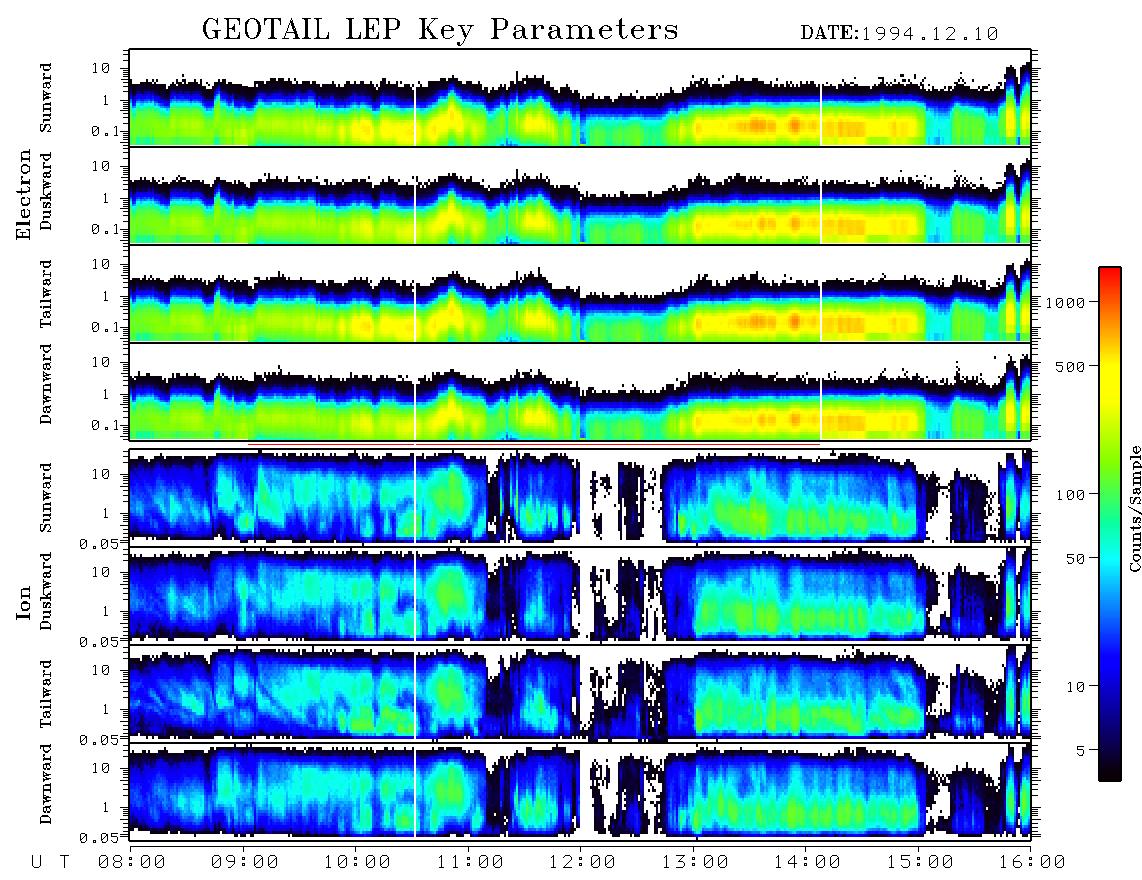Click the 12:00 time tick label
This screenshot has width=1142, height=880.
tap(583, 863)
